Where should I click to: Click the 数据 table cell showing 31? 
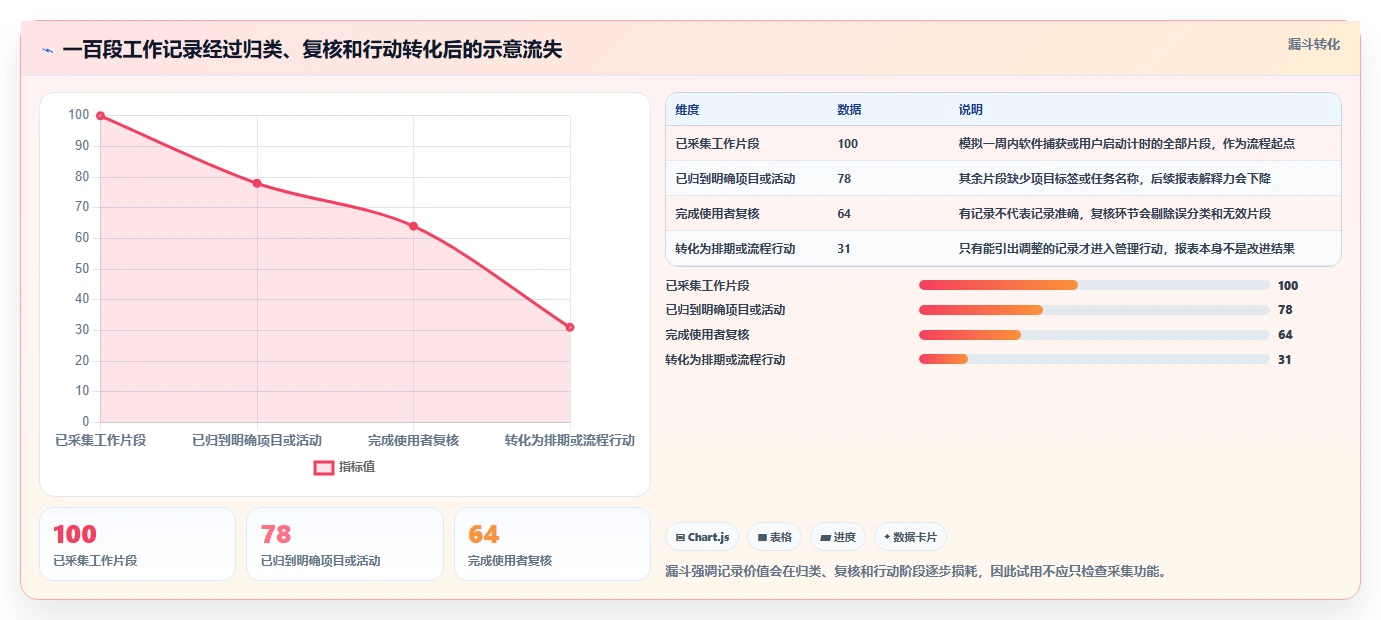[x=844, y=249]
